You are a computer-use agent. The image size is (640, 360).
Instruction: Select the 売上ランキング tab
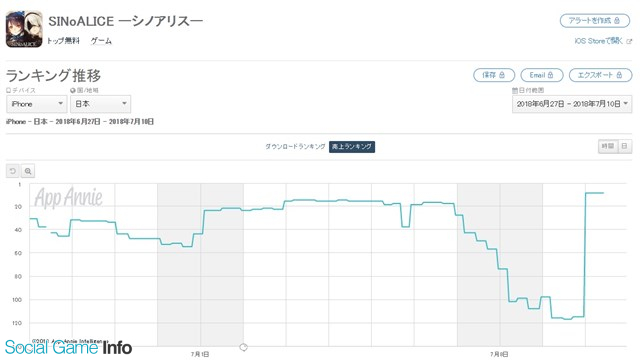352,147
